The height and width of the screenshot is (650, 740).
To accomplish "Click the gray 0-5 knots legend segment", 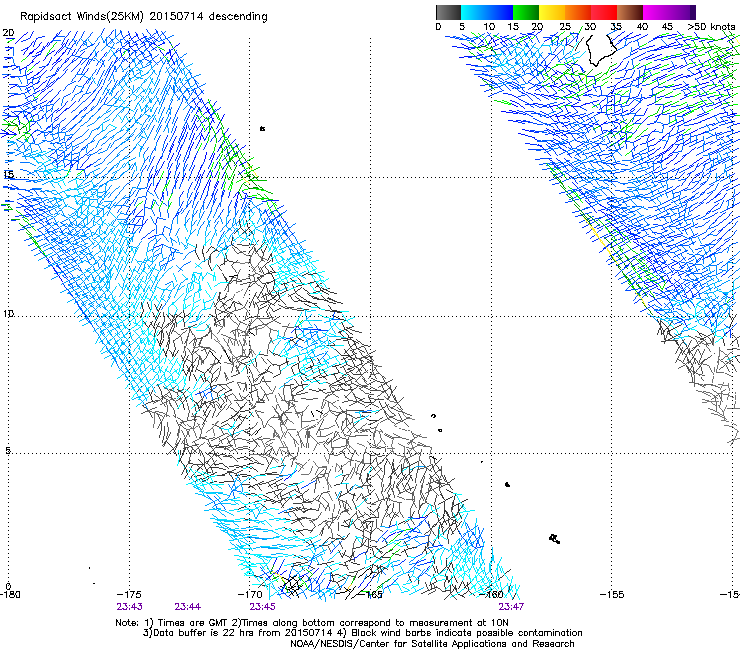I will (x=448, y=12).
